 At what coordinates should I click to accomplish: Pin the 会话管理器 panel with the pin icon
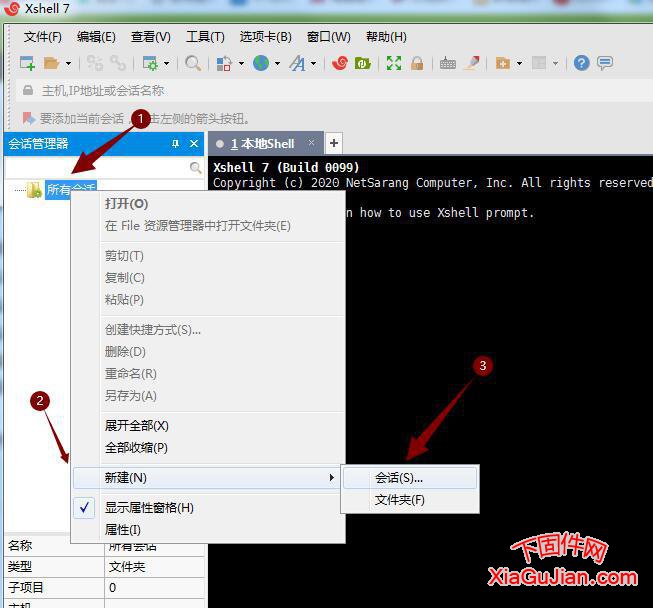(x=176, y=144)
